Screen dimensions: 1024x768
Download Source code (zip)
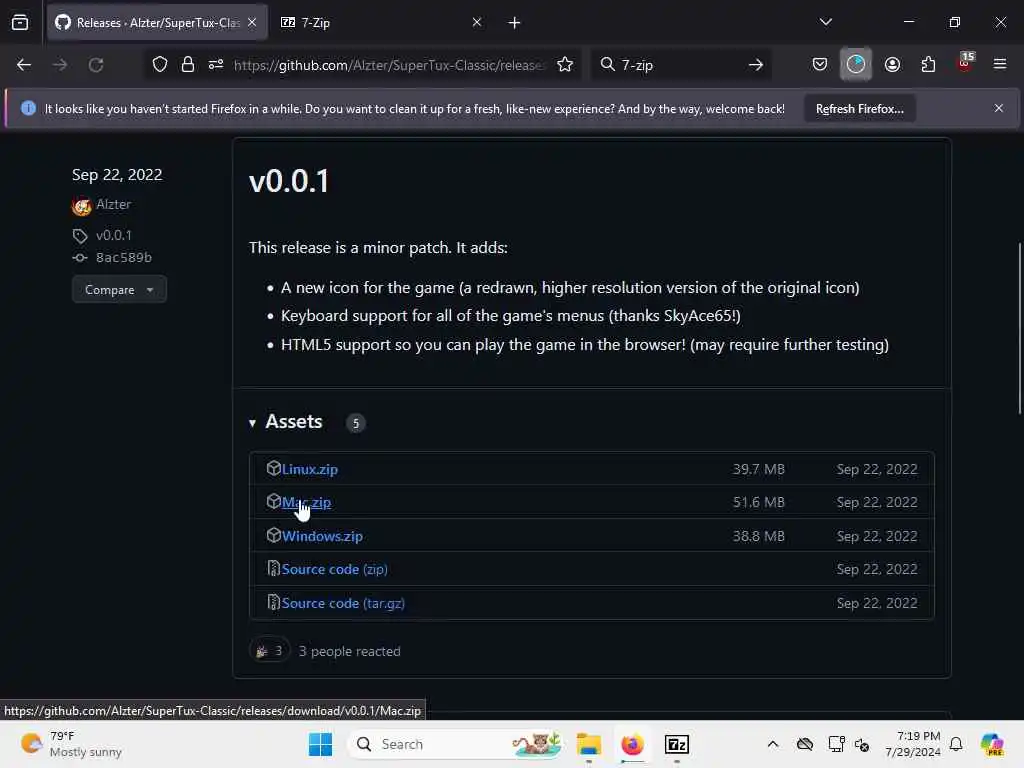(334, 569)
